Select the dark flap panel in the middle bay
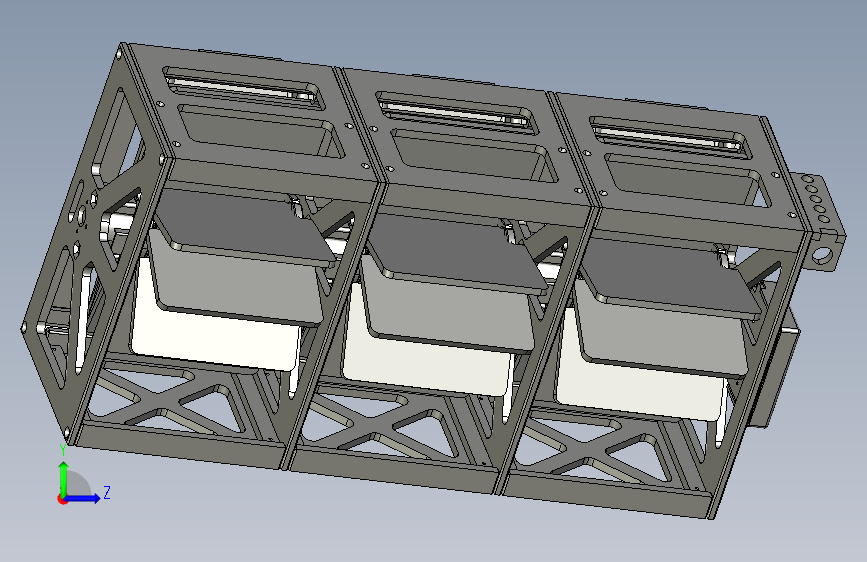Screen dimensions: 867x562 click(x=458, y=253)
